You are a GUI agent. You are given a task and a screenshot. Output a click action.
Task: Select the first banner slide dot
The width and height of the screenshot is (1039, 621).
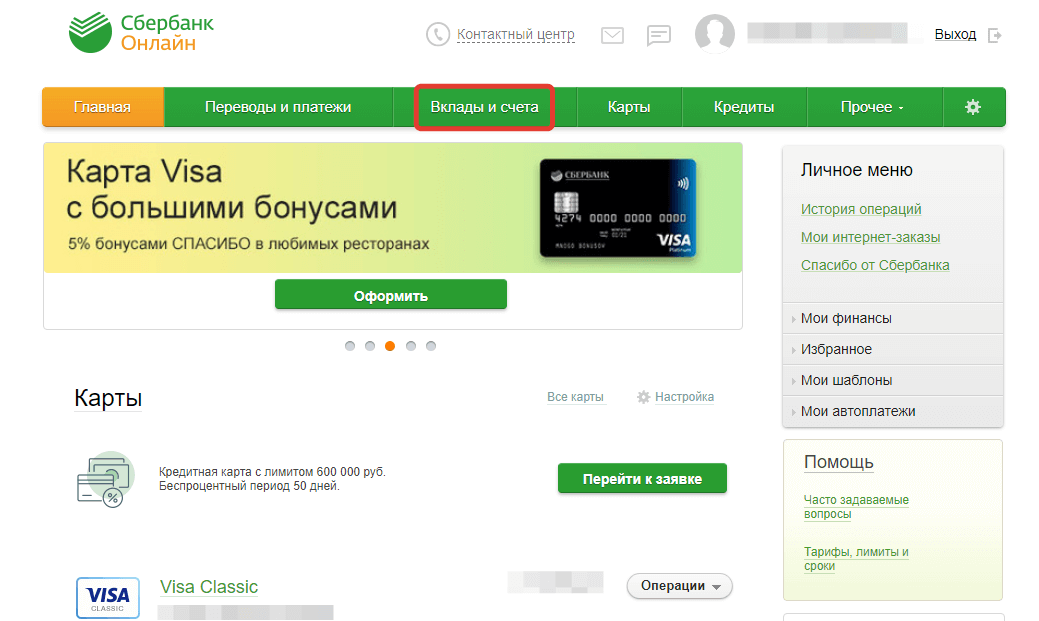pyautogui.click(x=350, y=346)
